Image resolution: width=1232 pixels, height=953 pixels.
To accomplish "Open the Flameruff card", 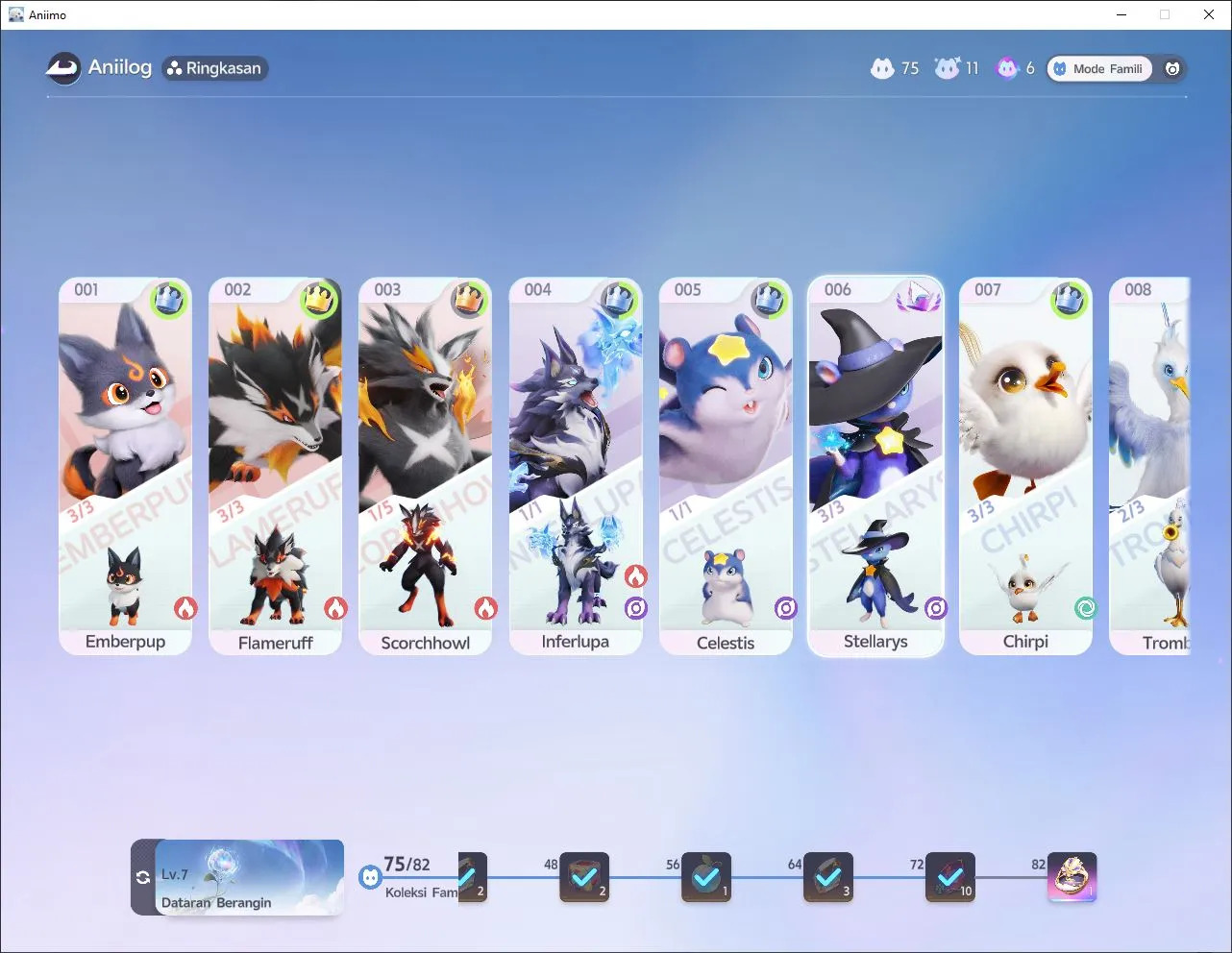I will [x=276, y=467].
